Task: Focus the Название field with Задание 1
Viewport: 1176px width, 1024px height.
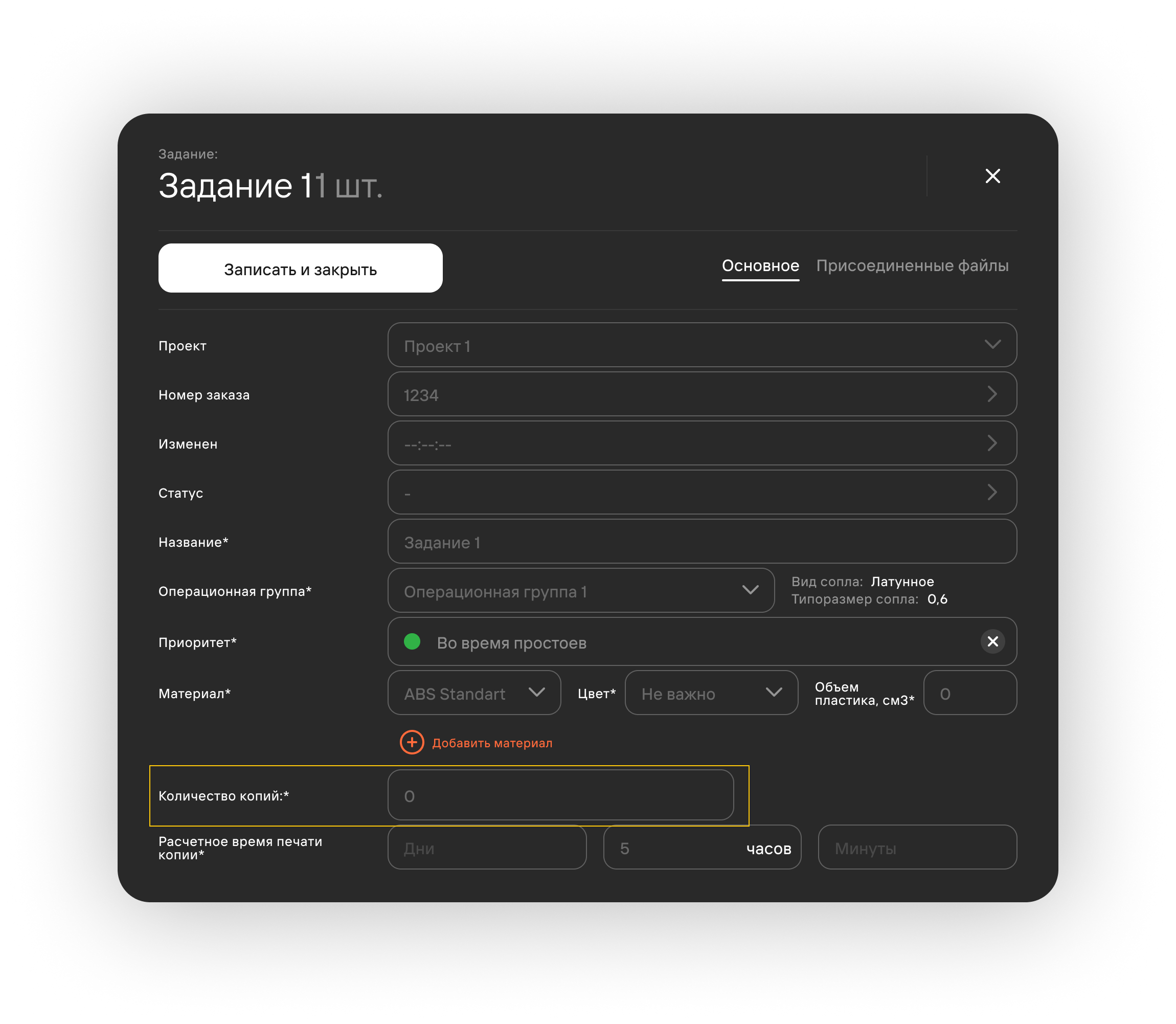Action: 702,541
